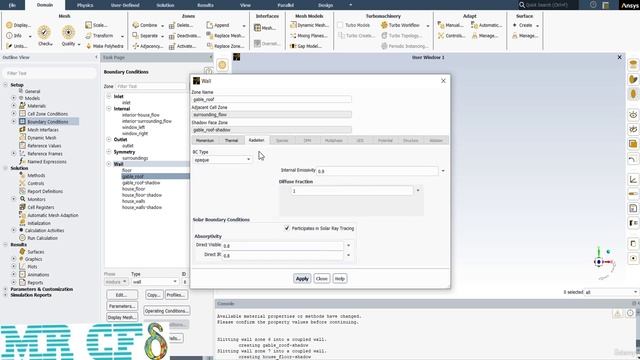This screenshot has width=640, height=360.
Task: Toggle Participates in Solar Ray Tracing checkbox
Action: (x=287, y=228)
